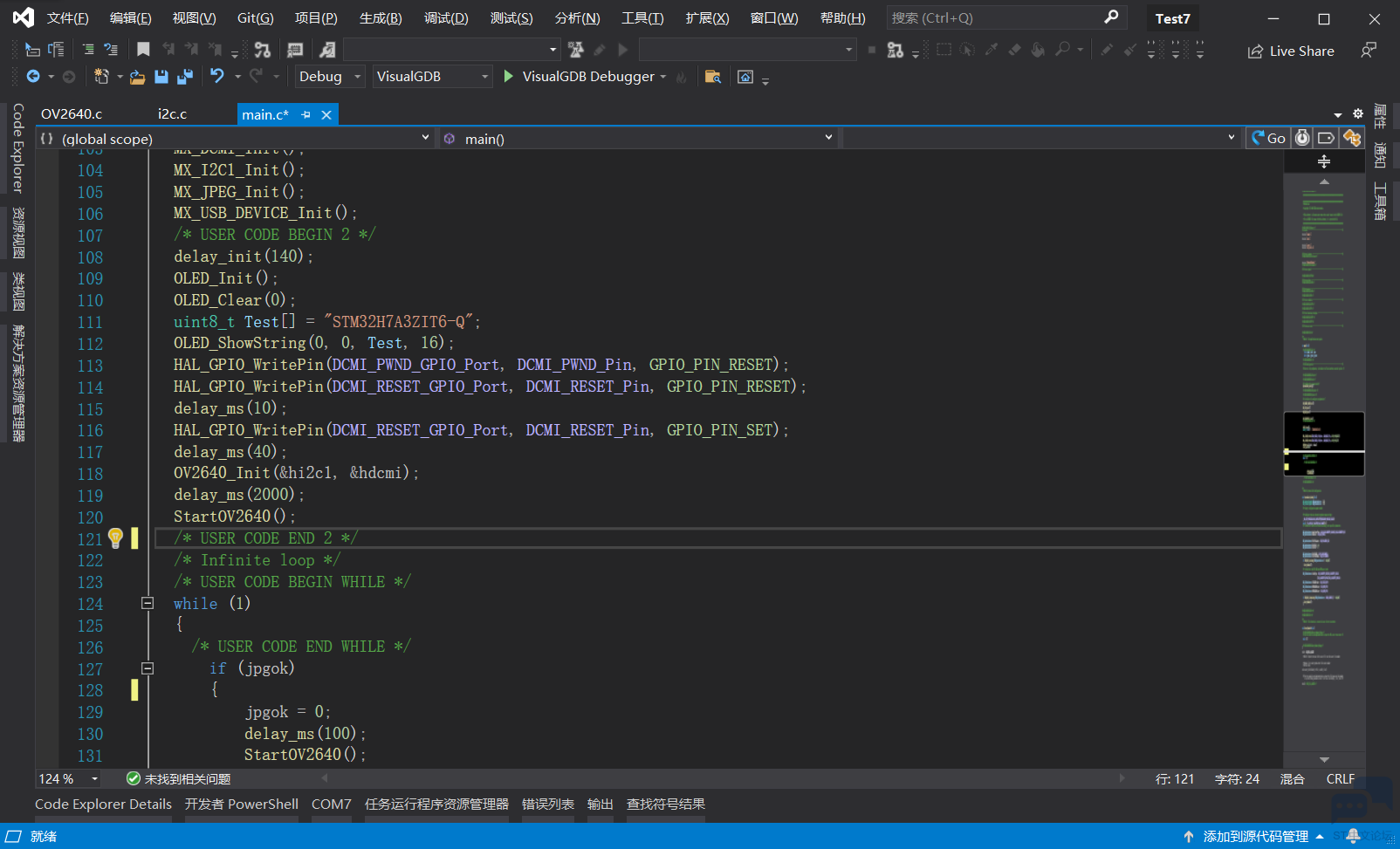Open the 错误列表 panel tab
This screenshot has width=1400, height=849.
[548, 804]
